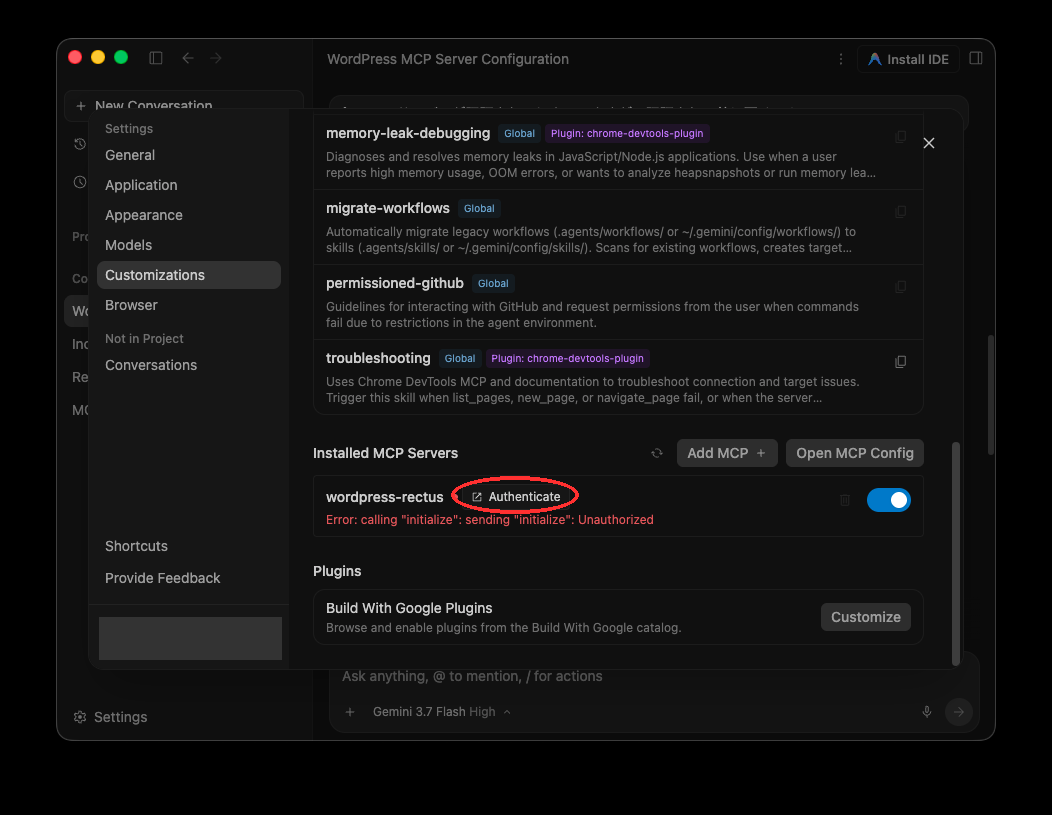Close the settings dialog with X
Viewport: 1052px width, 815px height.
coord(929,143)
